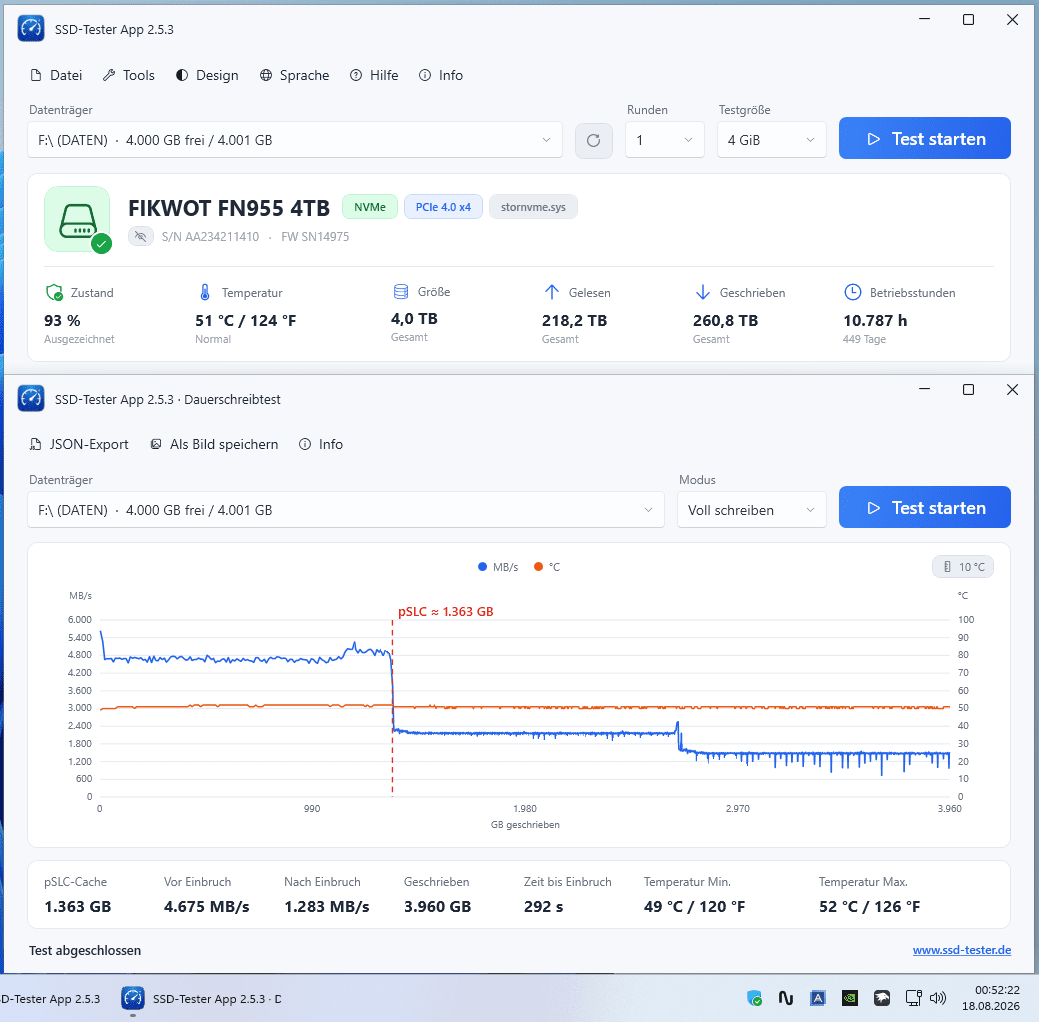
Task: Click Als Bild speichern
Action: point(214,445)
